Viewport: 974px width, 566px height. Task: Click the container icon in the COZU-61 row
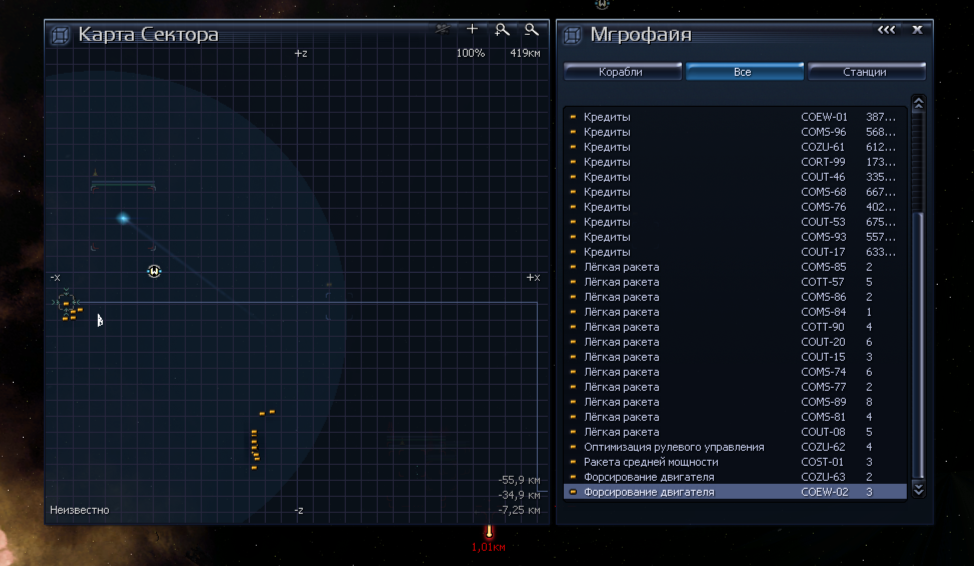click(573, 147)
